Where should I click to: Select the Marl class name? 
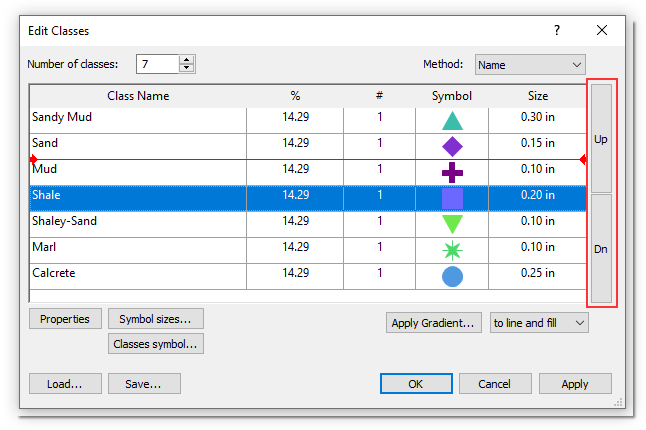click(44, 247)
